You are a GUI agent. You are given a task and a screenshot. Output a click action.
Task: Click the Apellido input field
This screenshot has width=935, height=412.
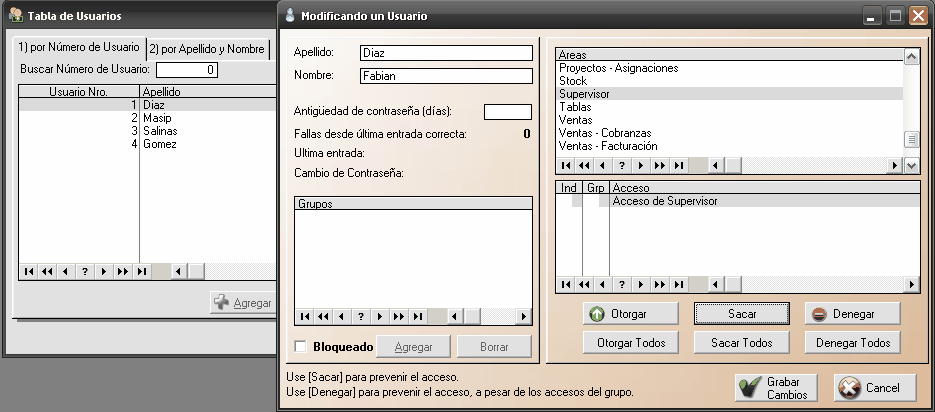pyautogui.click(x=446, y=53)
